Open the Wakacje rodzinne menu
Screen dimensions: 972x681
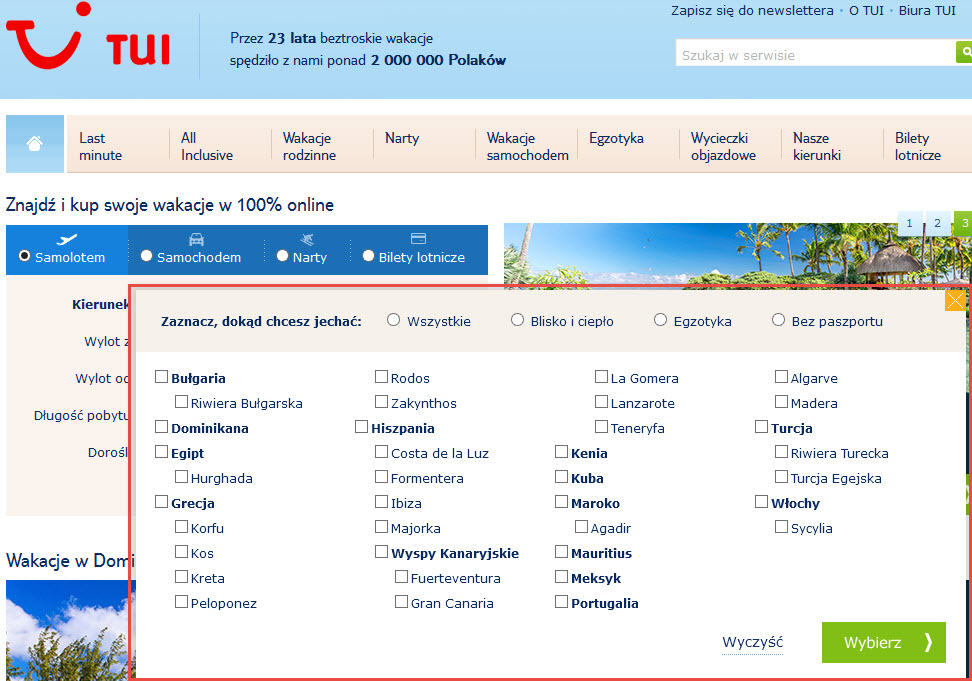309,146
